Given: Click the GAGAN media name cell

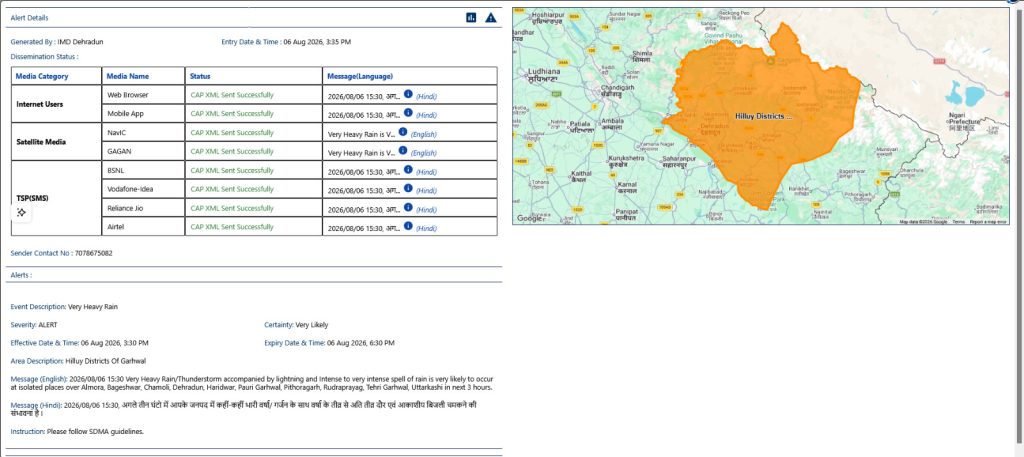Looking at the screenshot, I should [143, 151].
